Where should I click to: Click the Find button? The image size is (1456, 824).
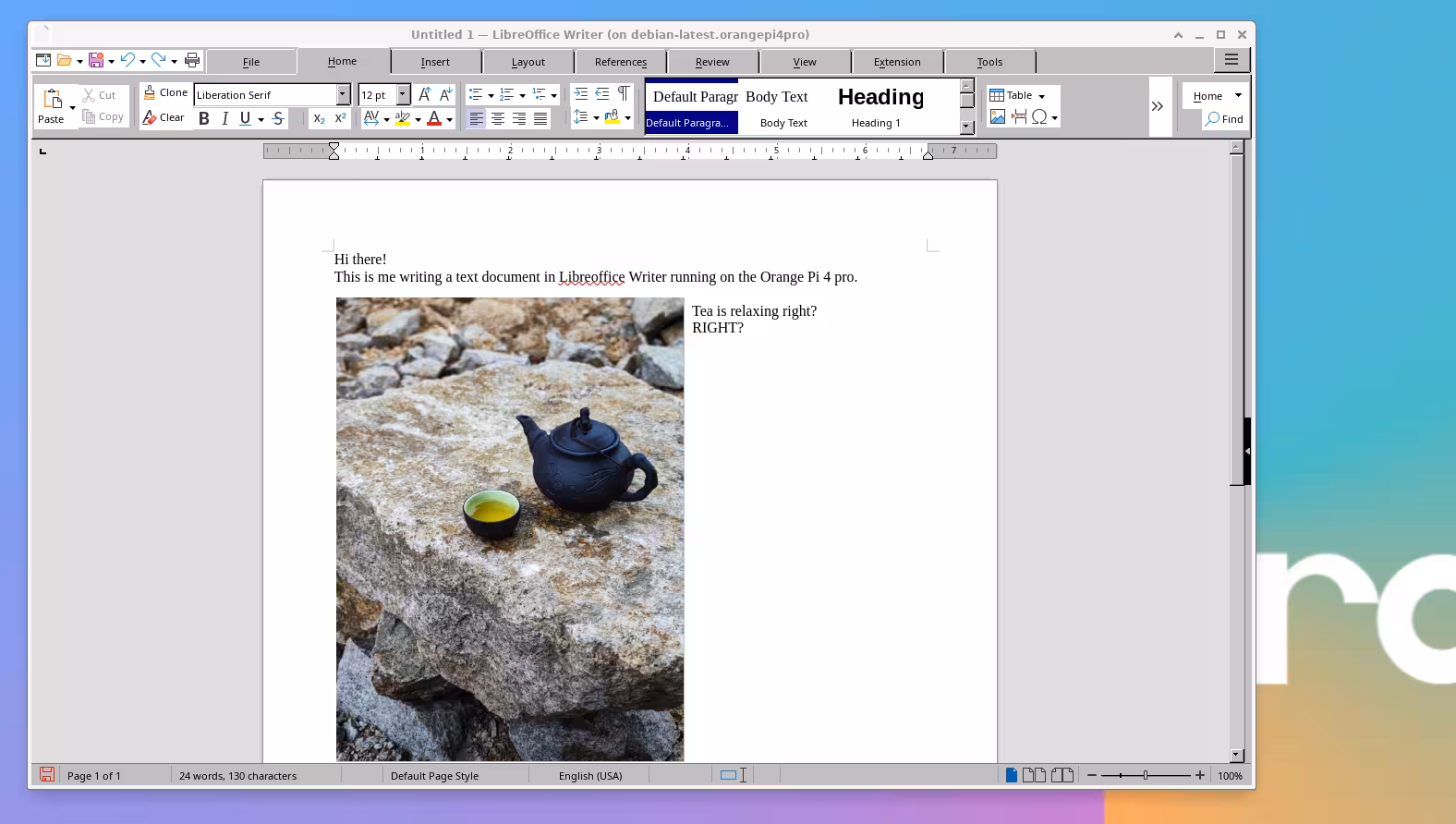pyautogui.click(x=1224, y=119)
